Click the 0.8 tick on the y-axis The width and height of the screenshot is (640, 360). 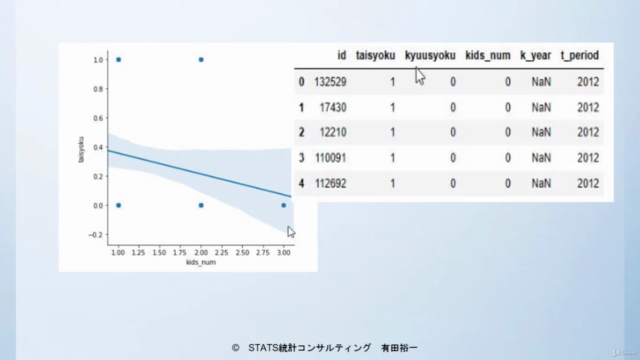click(98, 89)
